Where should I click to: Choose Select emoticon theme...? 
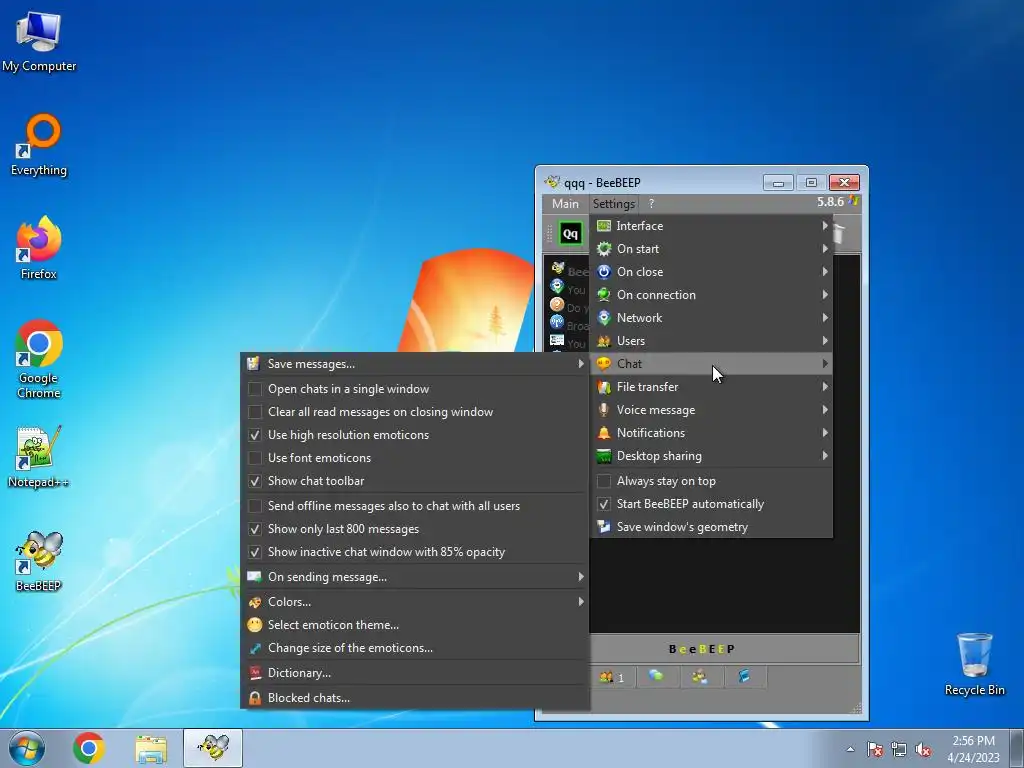click(x=415, y=625)
